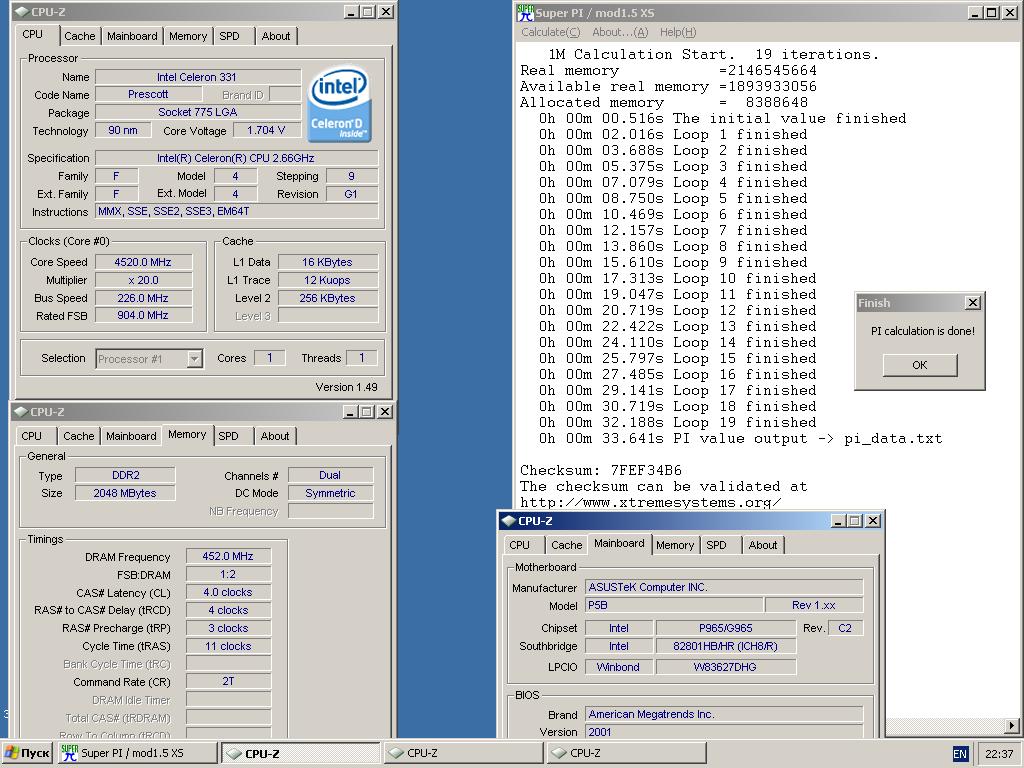Switch to Mainboard tab in top CPU-Z window

[132, 37]
